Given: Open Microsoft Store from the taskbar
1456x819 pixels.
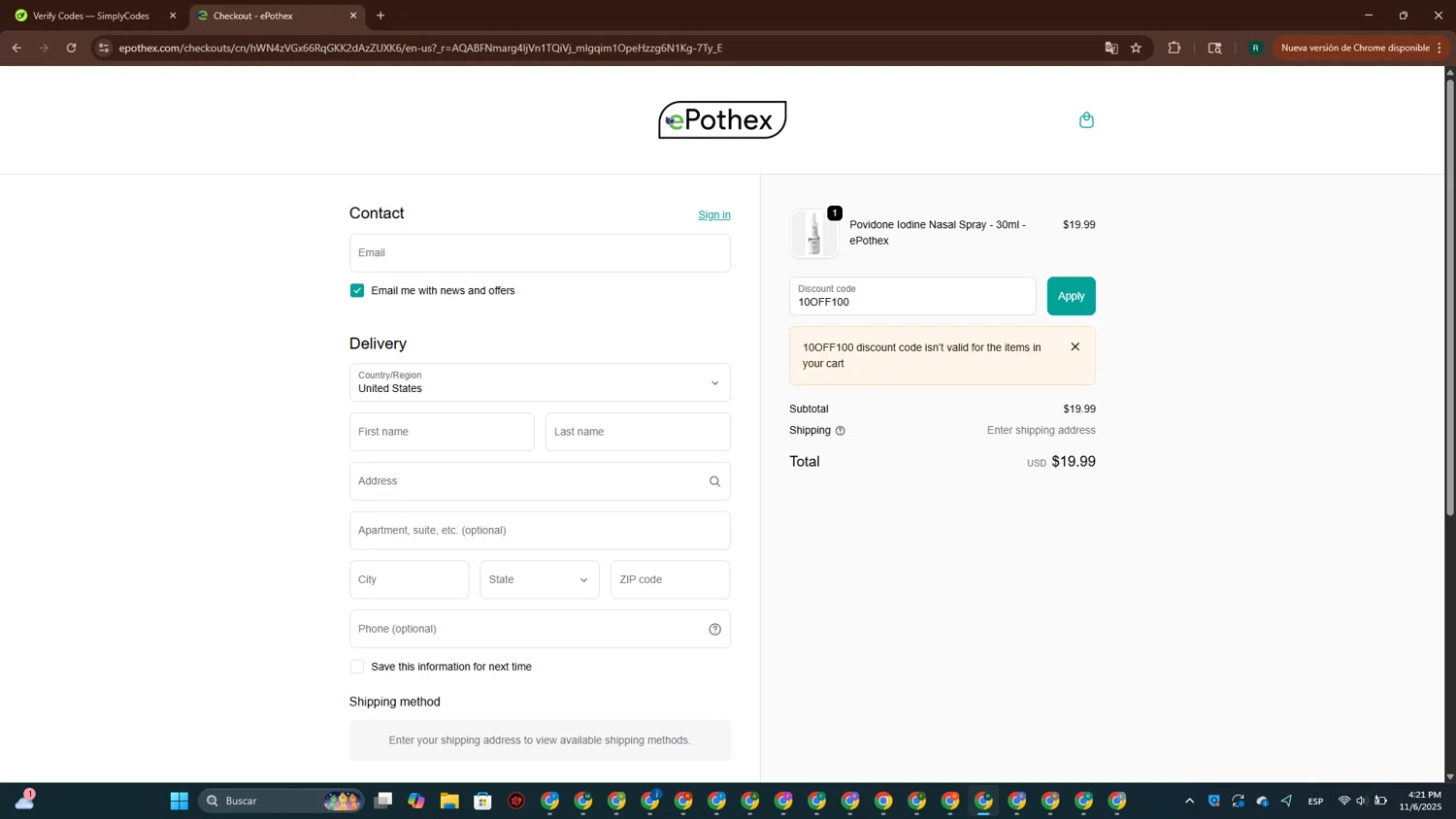Looking at the screenshot, I should click(482, 801).
